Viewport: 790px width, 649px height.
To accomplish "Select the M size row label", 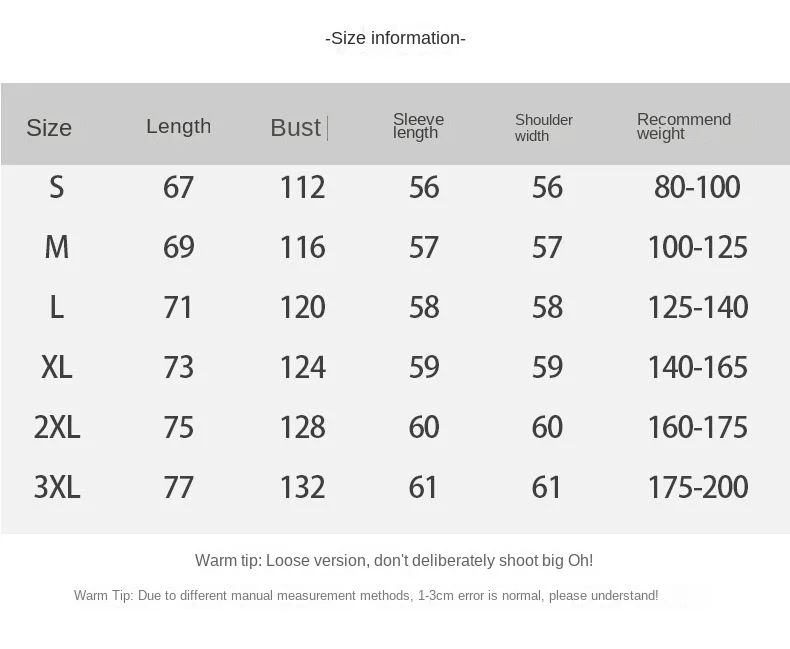I will 56,247.
